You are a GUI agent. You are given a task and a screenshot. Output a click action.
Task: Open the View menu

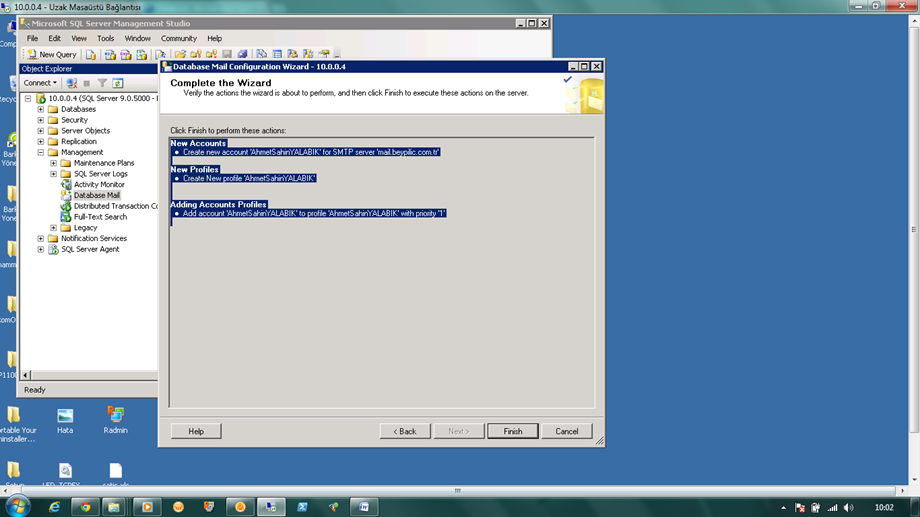(79, 38)
